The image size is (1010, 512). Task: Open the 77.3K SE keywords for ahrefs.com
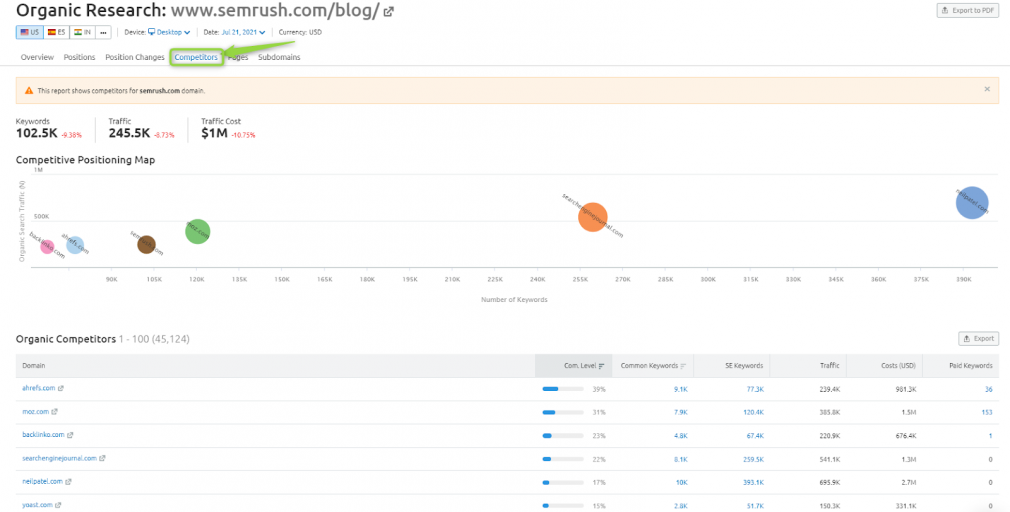pos(756,389)
